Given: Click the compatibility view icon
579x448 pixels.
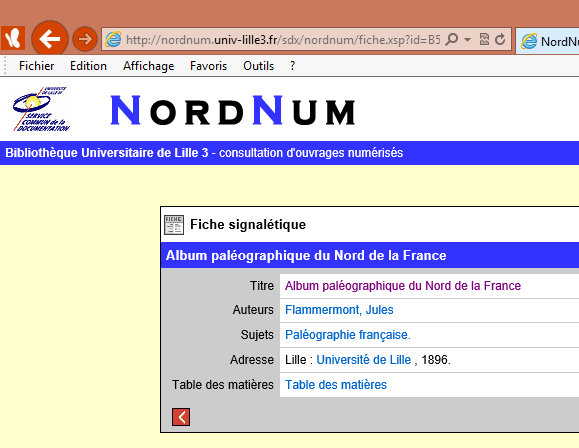Looking at the screenshot, I should pyautogui.click(x=484, y=39).
